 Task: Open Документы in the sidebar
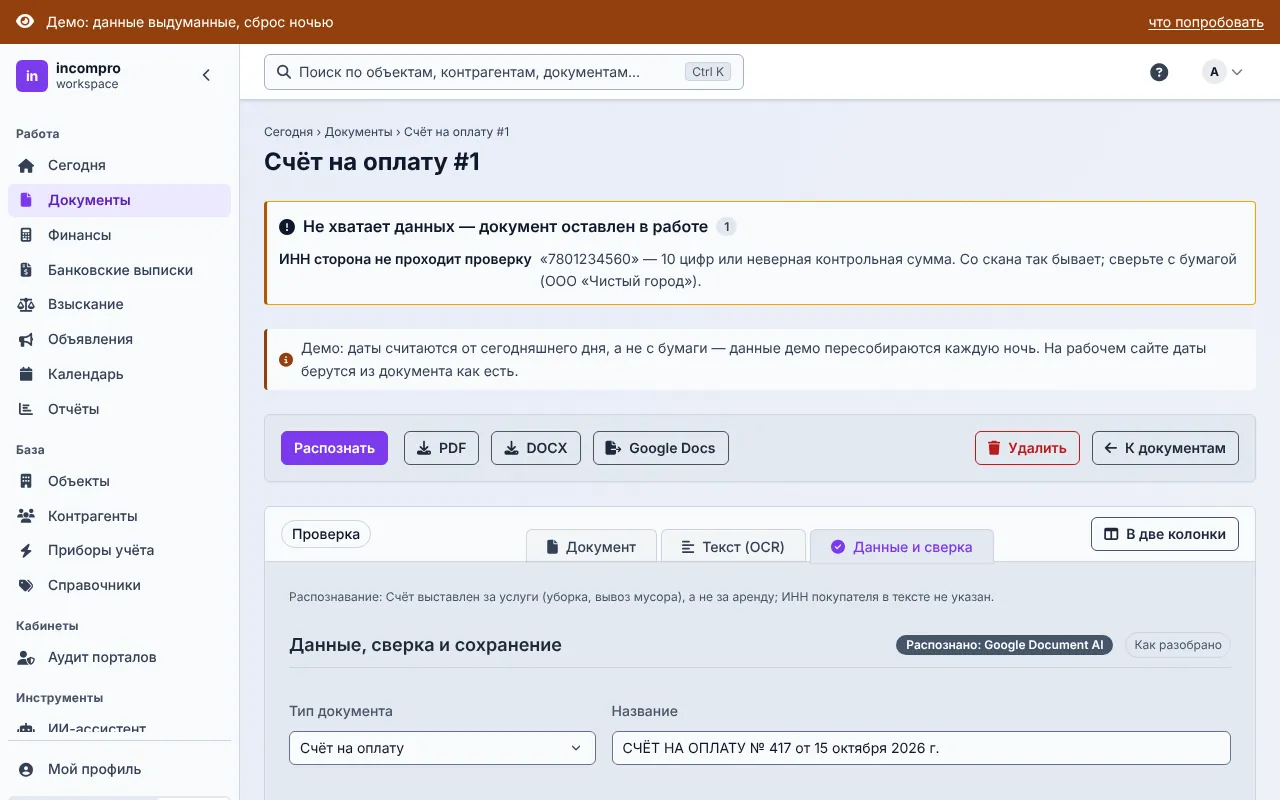[x=119, y=200]
